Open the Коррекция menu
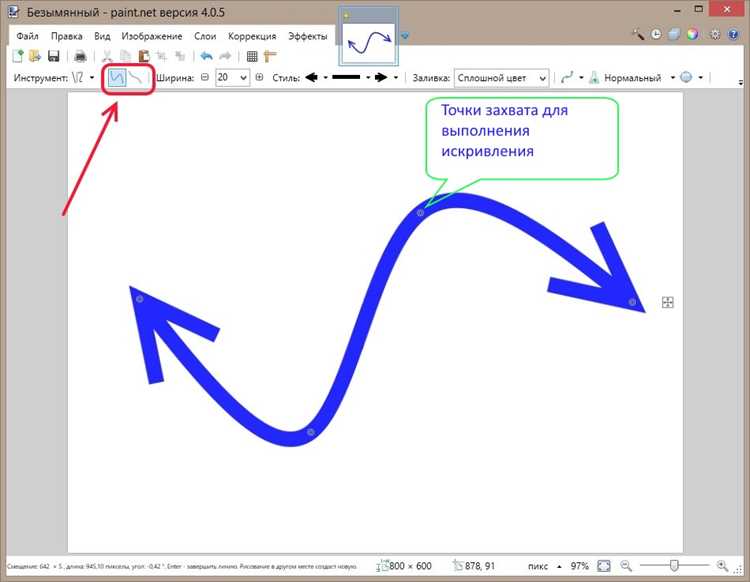The image size is (750, 582). click(252, 36)
